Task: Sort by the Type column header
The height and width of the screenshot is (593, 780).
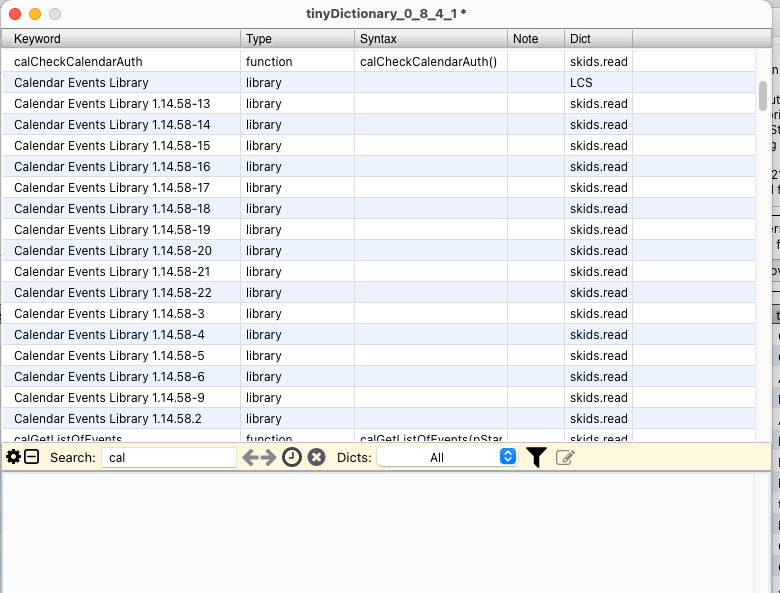Action: (297, 39)
